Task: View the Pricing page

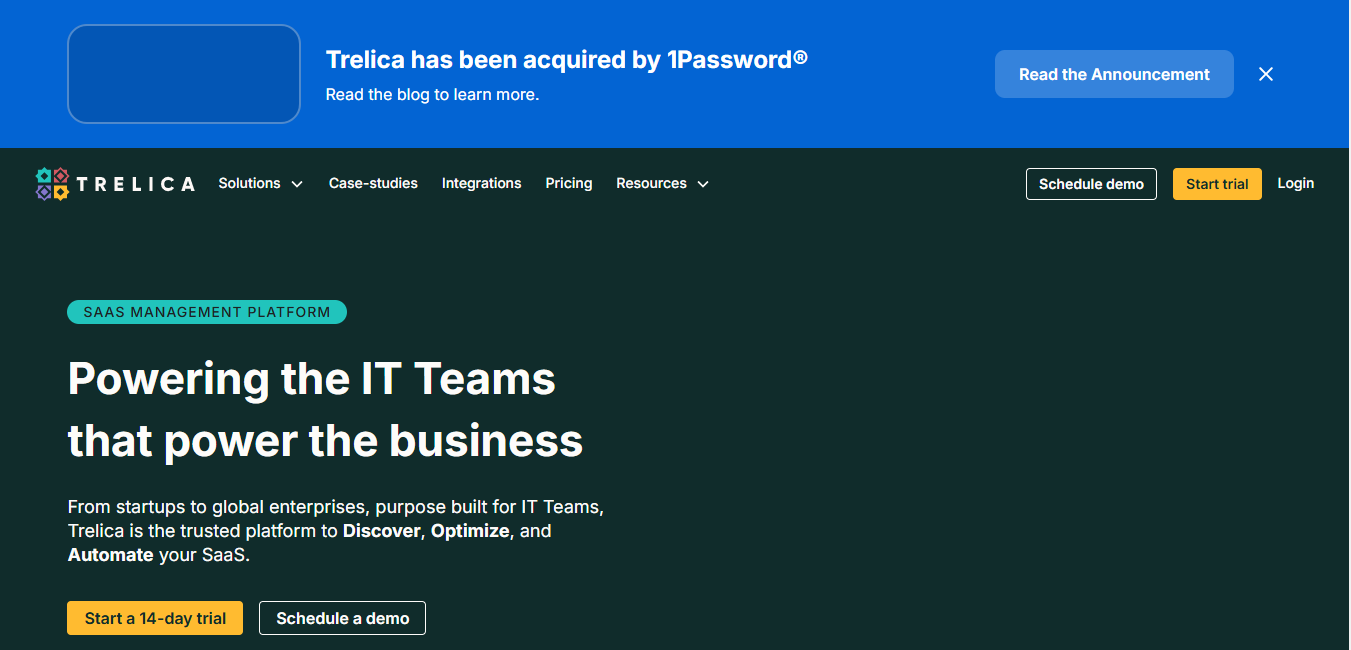Action: [569, 184]
